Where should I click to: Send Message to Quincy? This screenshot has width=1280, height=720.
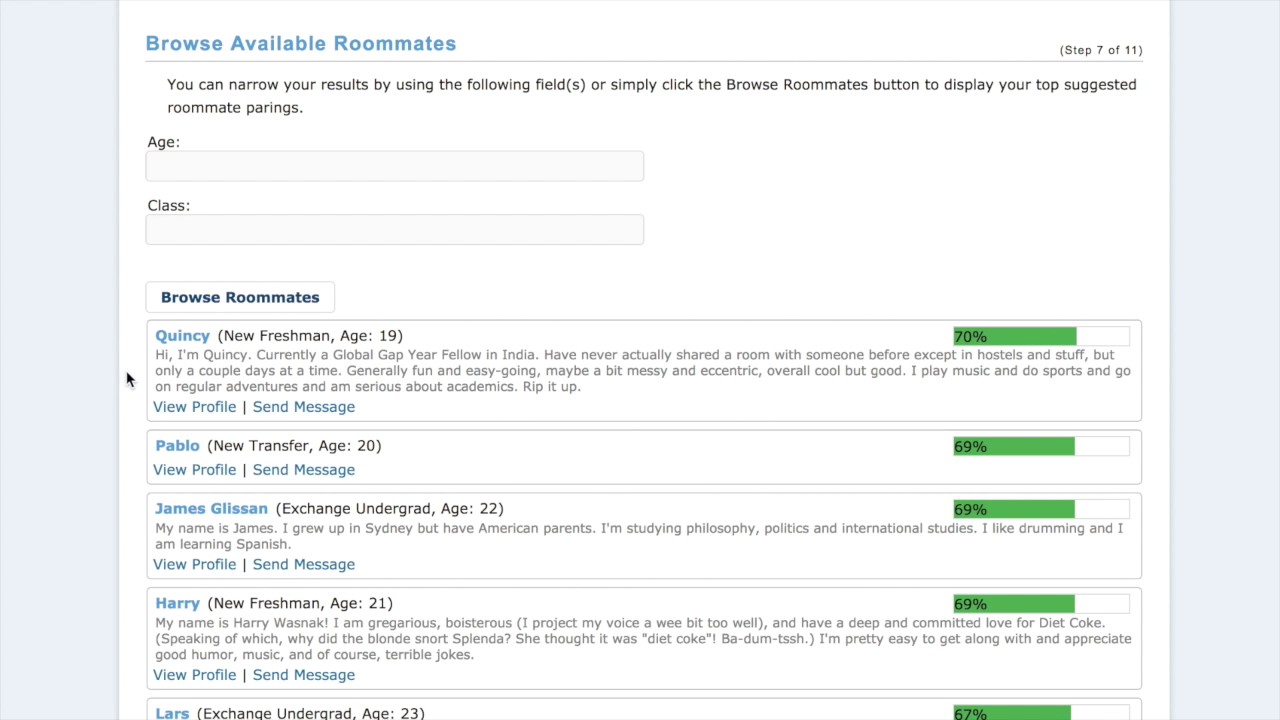(304, 407)
